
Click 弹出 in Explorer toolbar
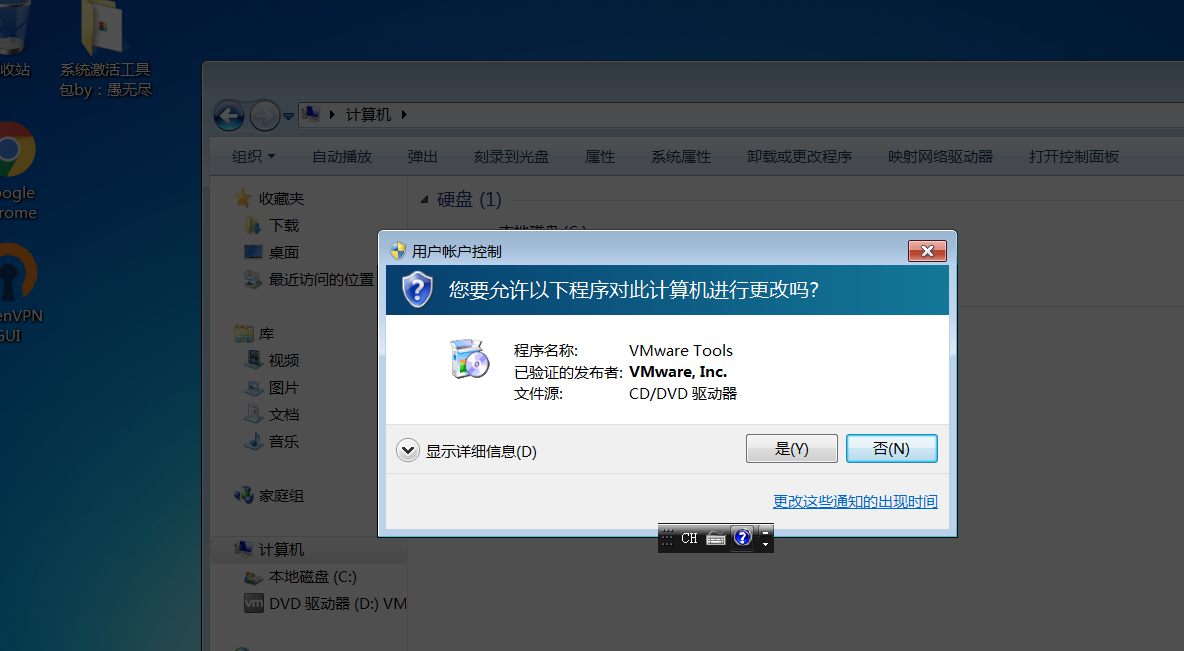tap(422, 156)
